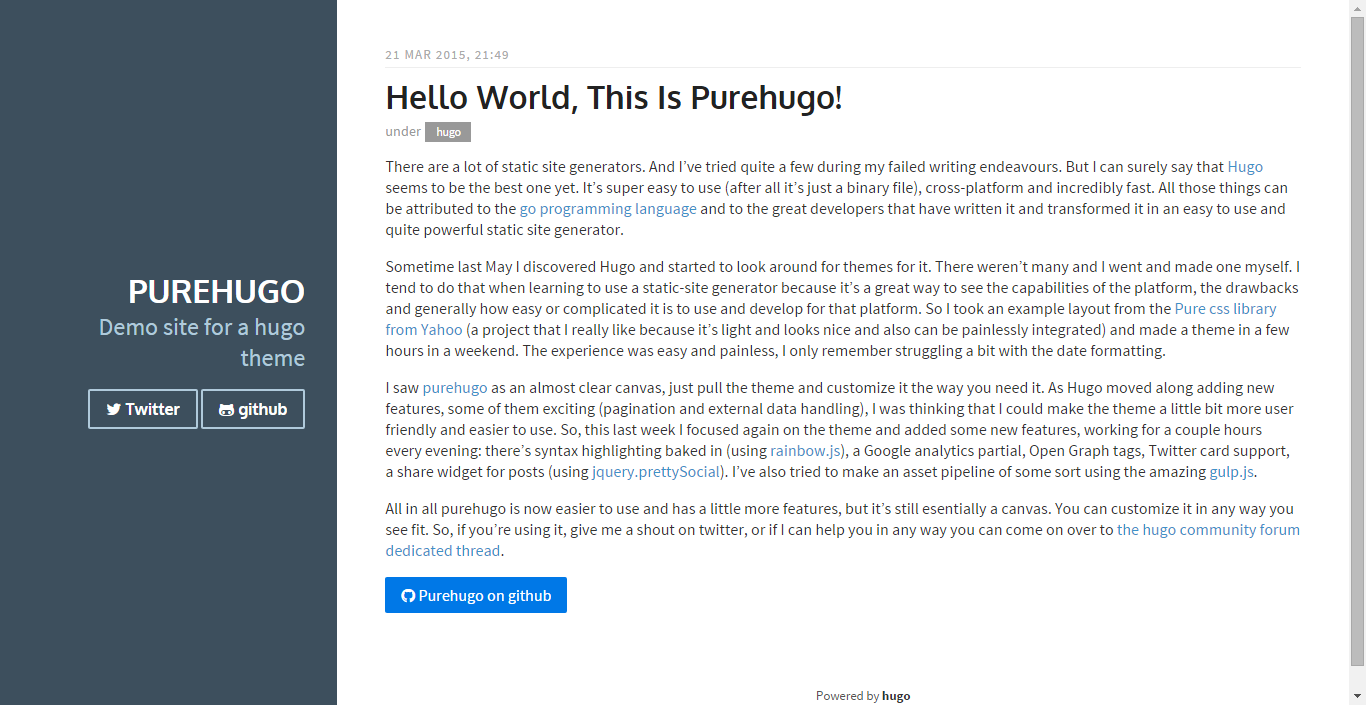The image size is (1366, 705).
Task: Follow the gulp.js link
Action: [1233, 472]
